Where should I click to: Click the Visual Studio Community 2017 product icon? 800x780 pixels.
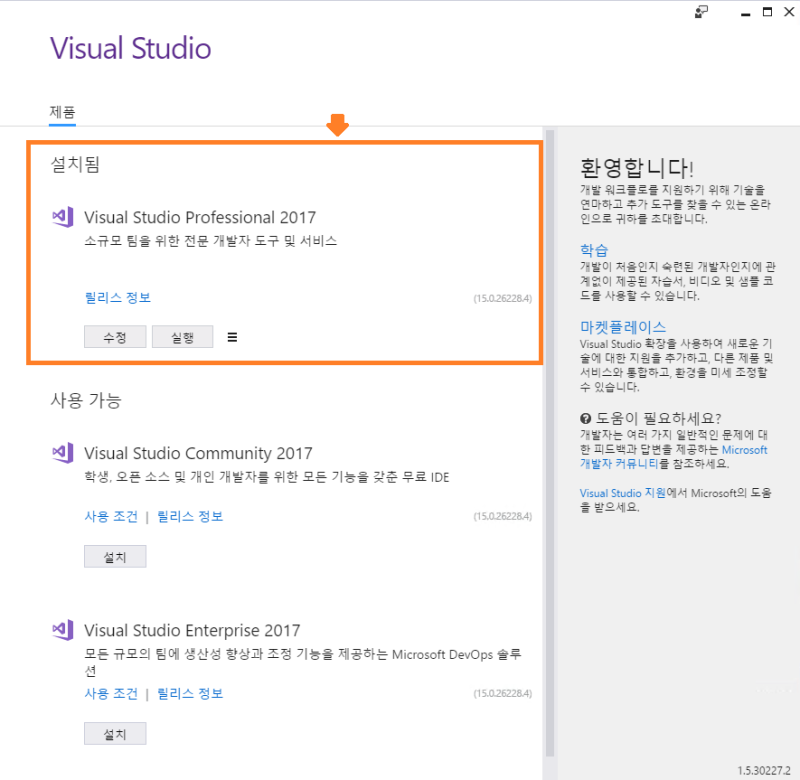tap(62, 453)
